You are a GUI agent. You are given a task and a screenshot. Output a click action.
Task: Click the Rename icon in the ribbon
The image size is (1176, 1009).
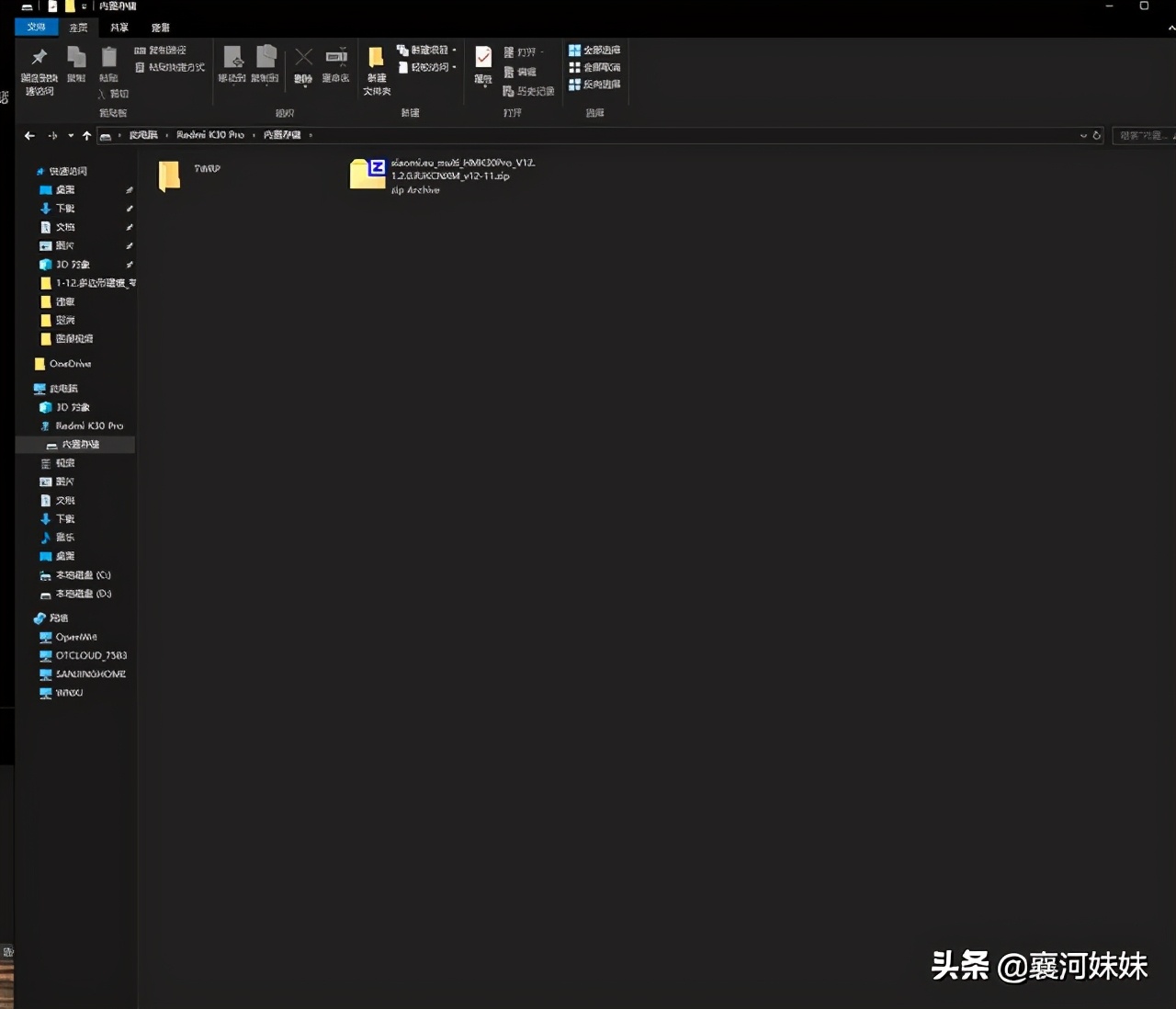[x=336, y=59]
